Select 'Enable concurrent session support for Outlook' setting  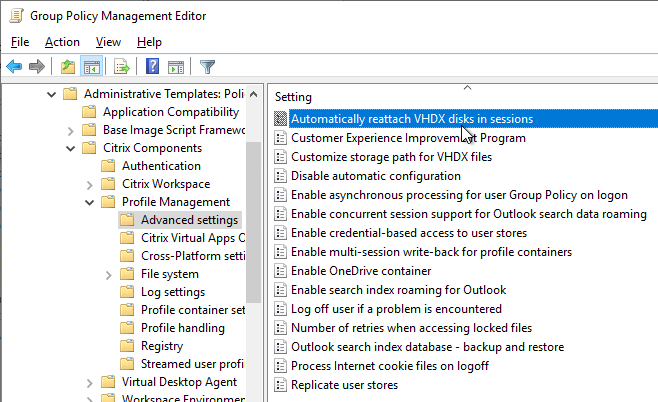click(x=468, y=214)
